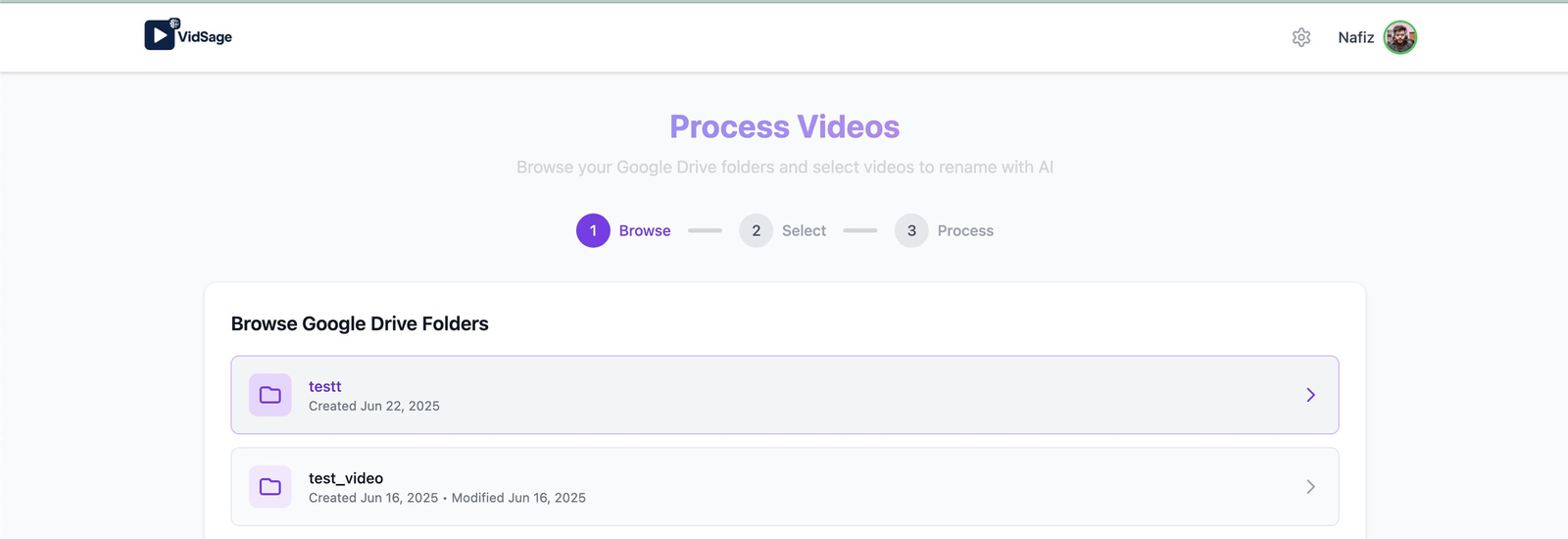The width and height of the screenshot is (1568, 539).
Task: Click the Nafiz username text
Action: (x=1355, y=37)
